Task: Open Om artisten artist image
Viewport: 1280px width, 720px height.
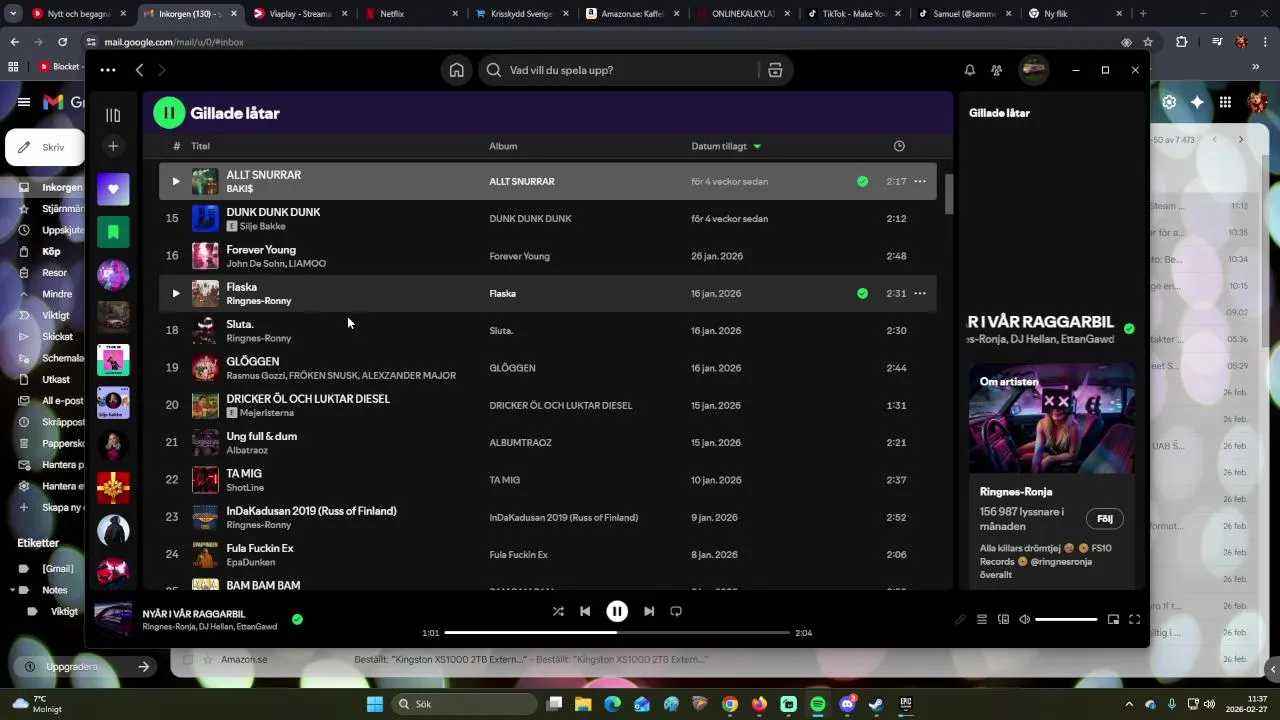Action: click(x=1052, y=419)
